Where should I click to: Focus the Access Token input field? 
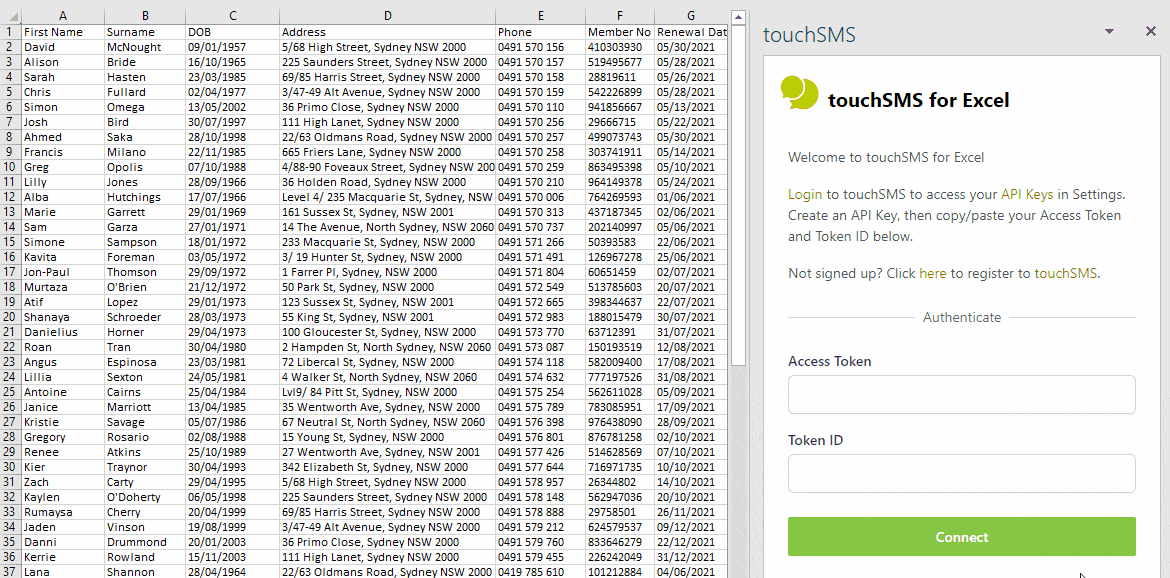pos(961,395)
